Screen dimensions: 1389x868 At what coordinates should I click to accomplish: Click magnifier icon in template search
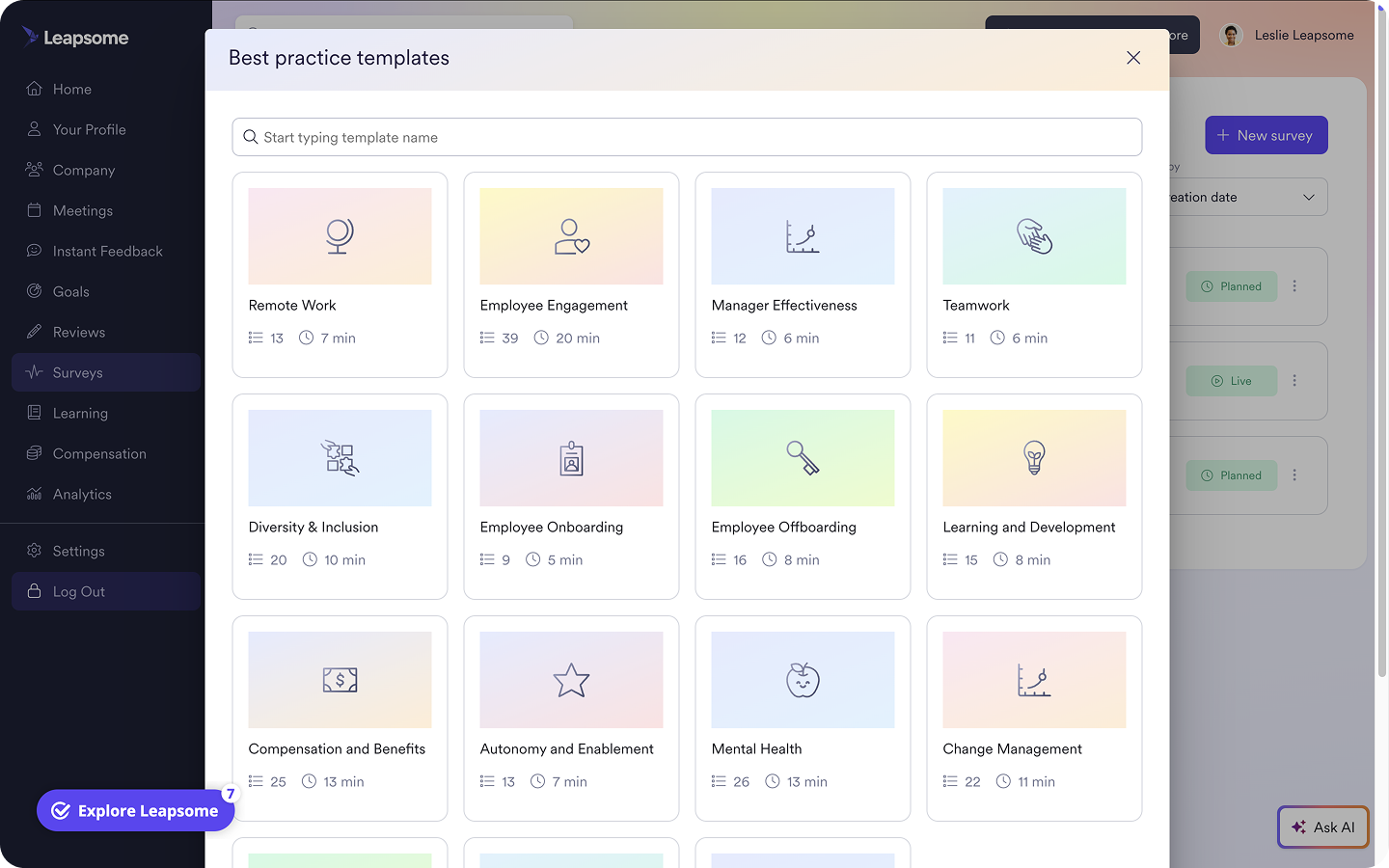tap(250, 137)
